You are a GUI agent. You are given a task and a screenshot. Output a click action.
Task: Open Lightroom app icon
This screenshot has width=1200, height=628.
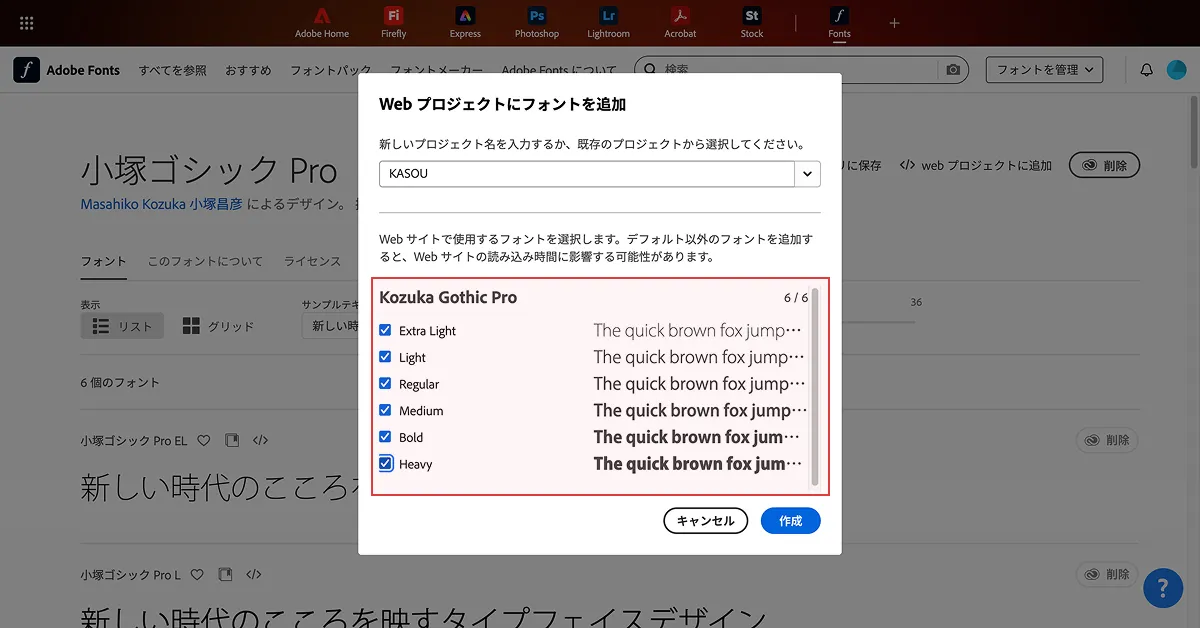point(608,17)
